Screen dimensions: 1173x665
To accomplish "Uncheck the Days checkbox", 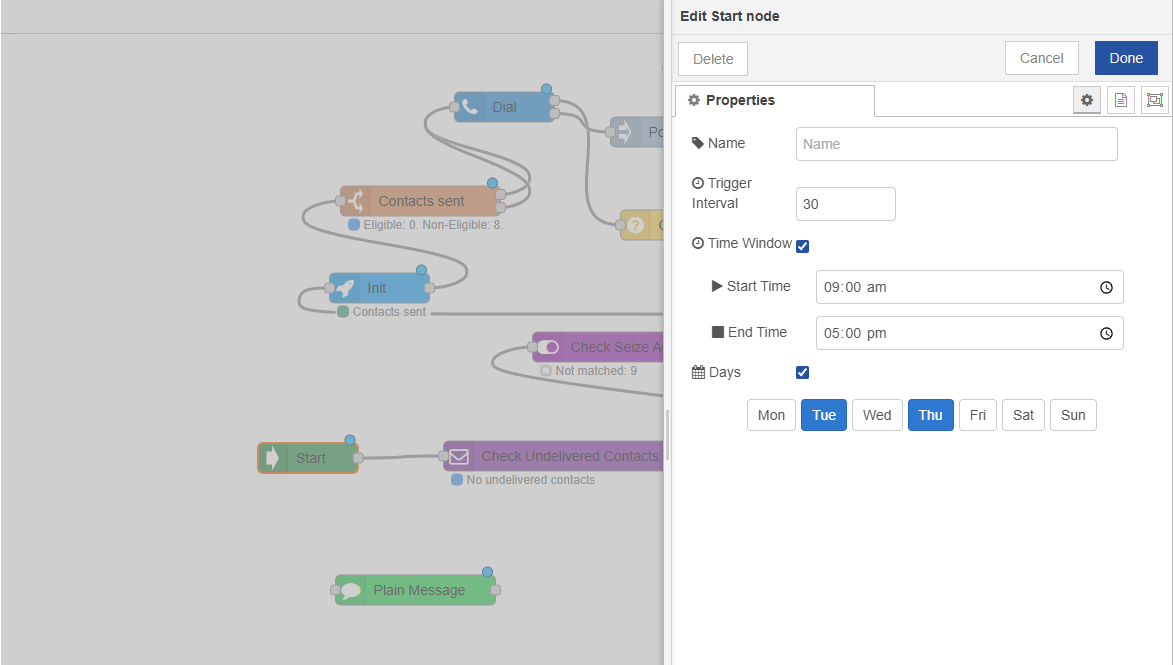I will pos(802,373).
